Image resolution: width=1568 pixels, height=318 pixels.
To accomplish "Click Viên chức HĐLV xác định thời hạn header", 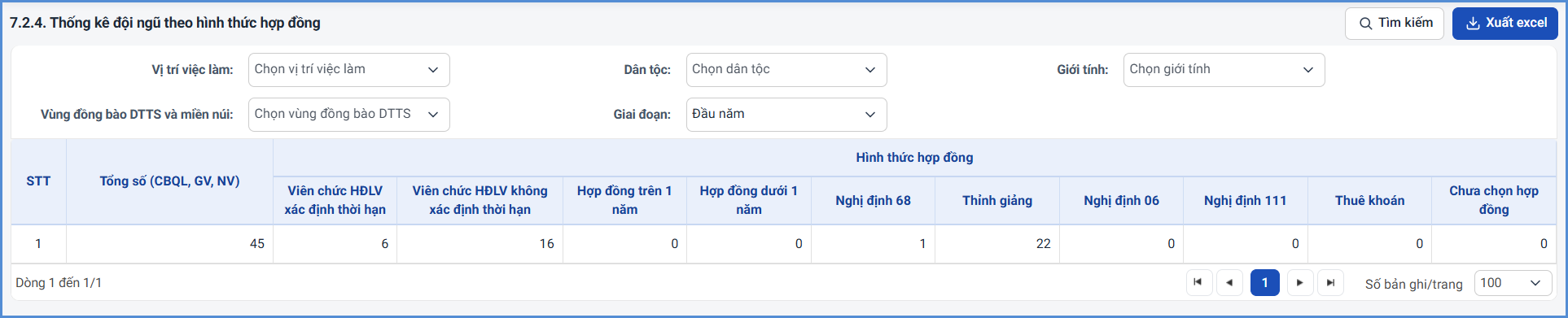I will click(x=335, y=200).
